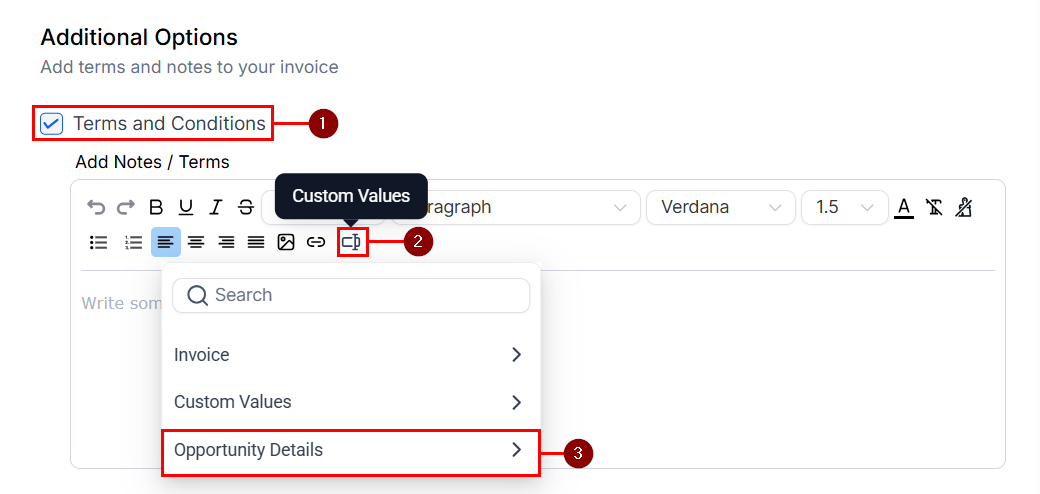Open the Invoice submenu

click(350, 355)
